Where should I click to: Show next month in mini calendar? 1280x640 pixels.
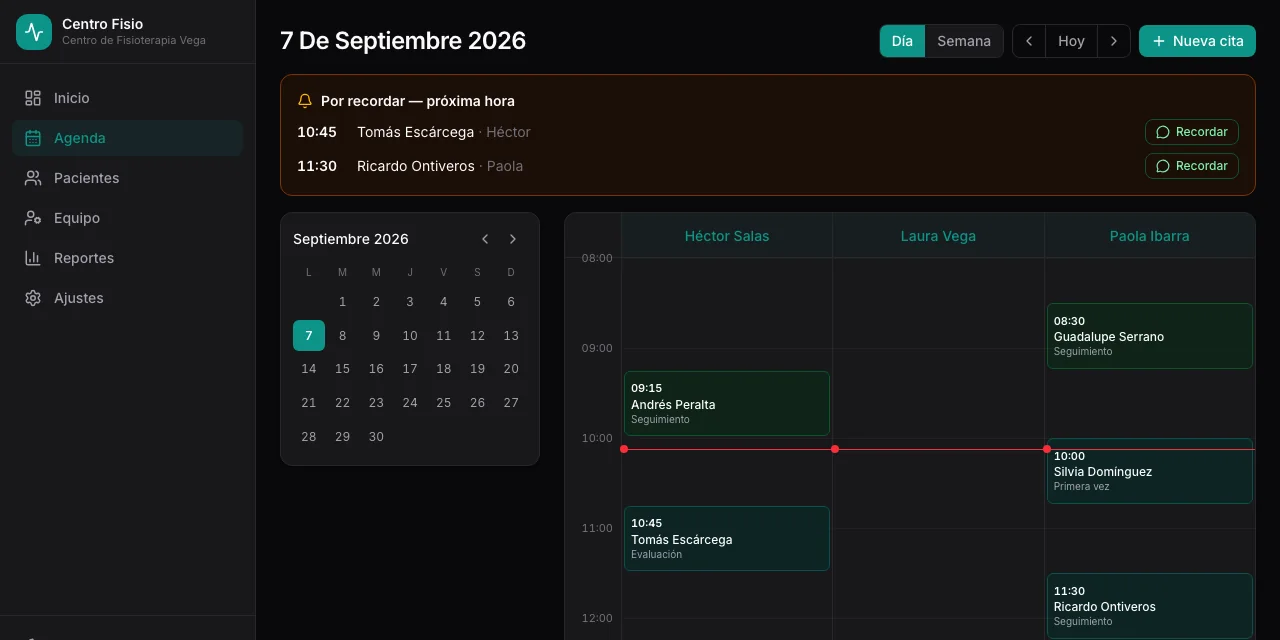coord(513,239)
